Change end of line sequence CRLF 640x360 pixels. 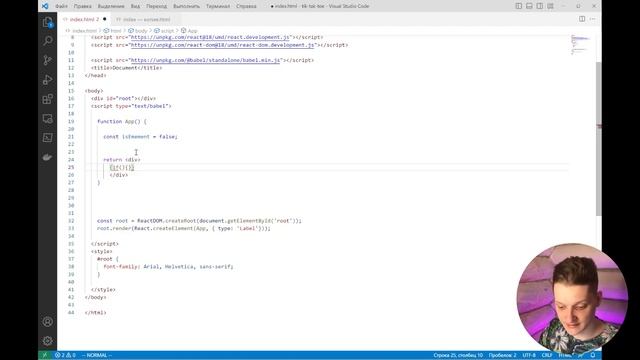click(547, 355)
